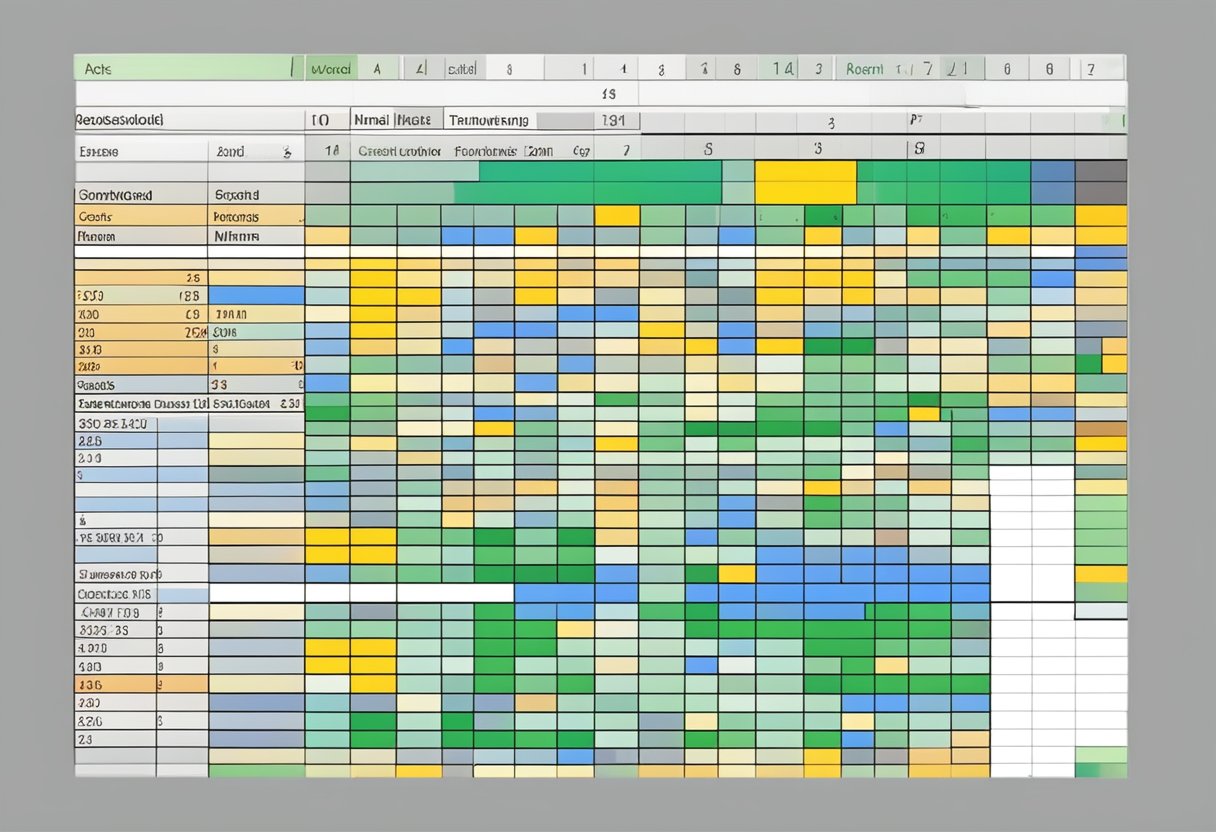Click the "Esnene" header cell
Viewport: 1216px width, 832px height.
tap(140, 152)
